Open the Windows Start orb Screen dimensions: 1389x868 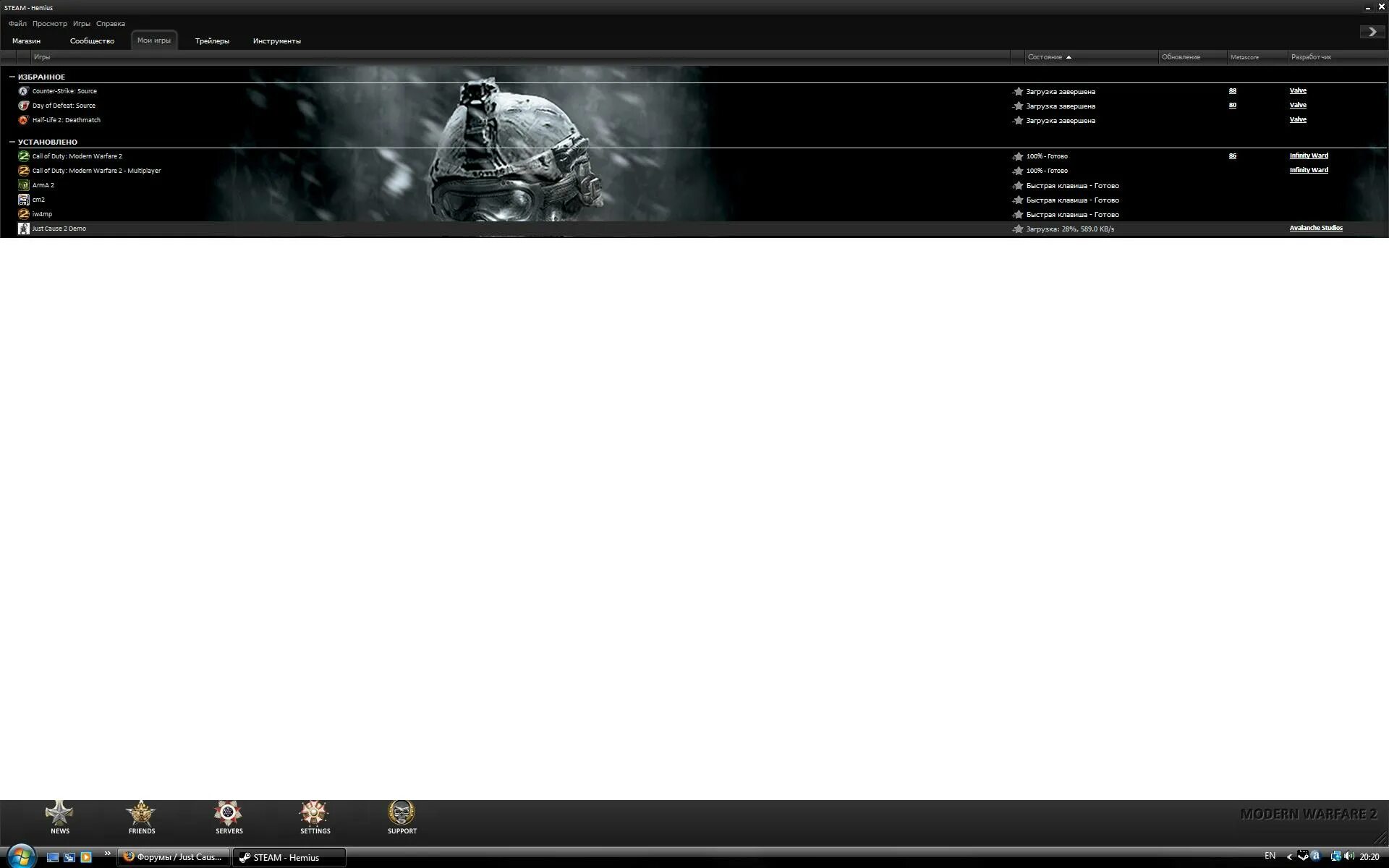pos(20,856)
